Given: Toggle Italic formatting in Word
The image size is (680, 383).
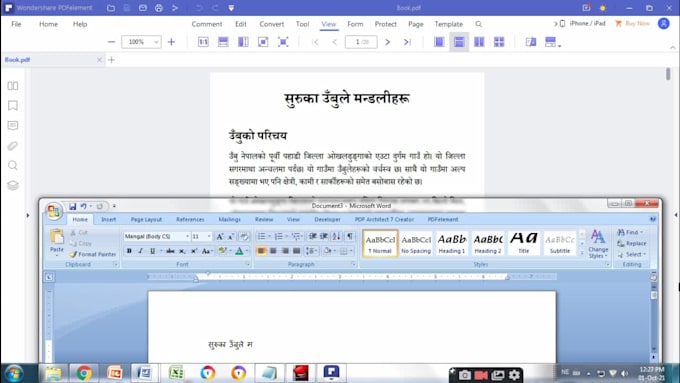Looking at the screenshot, I should (x=141, y=251).
